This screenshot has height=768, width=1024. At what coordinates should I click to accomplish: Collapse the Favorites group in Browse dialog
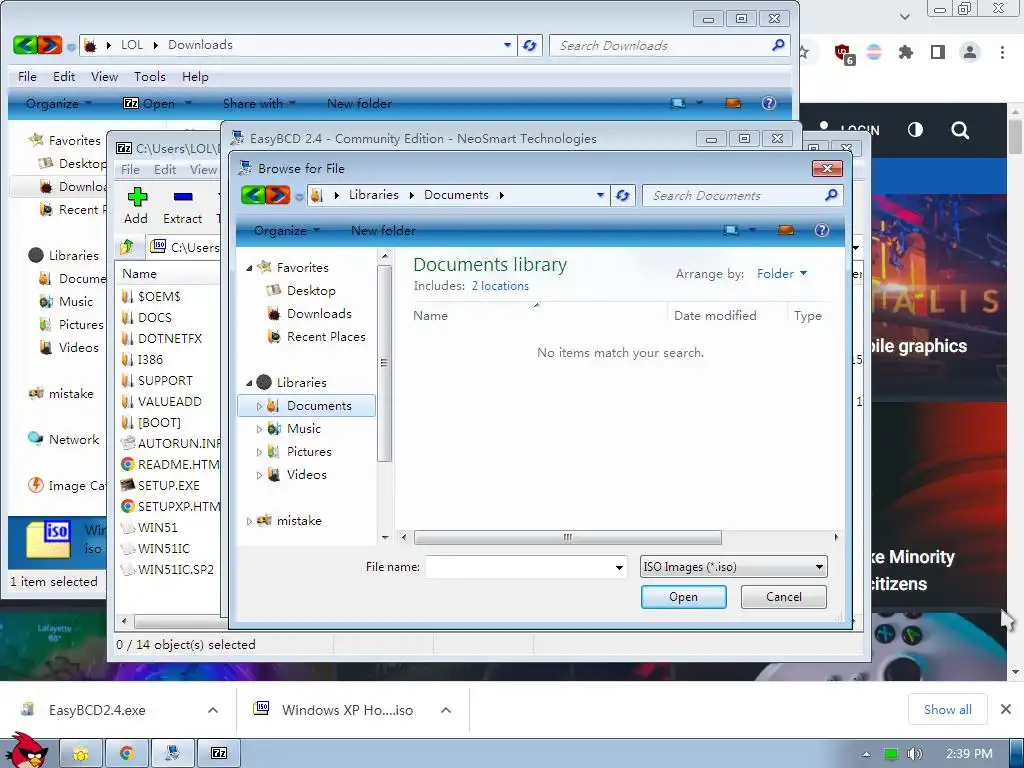(249, 268)
